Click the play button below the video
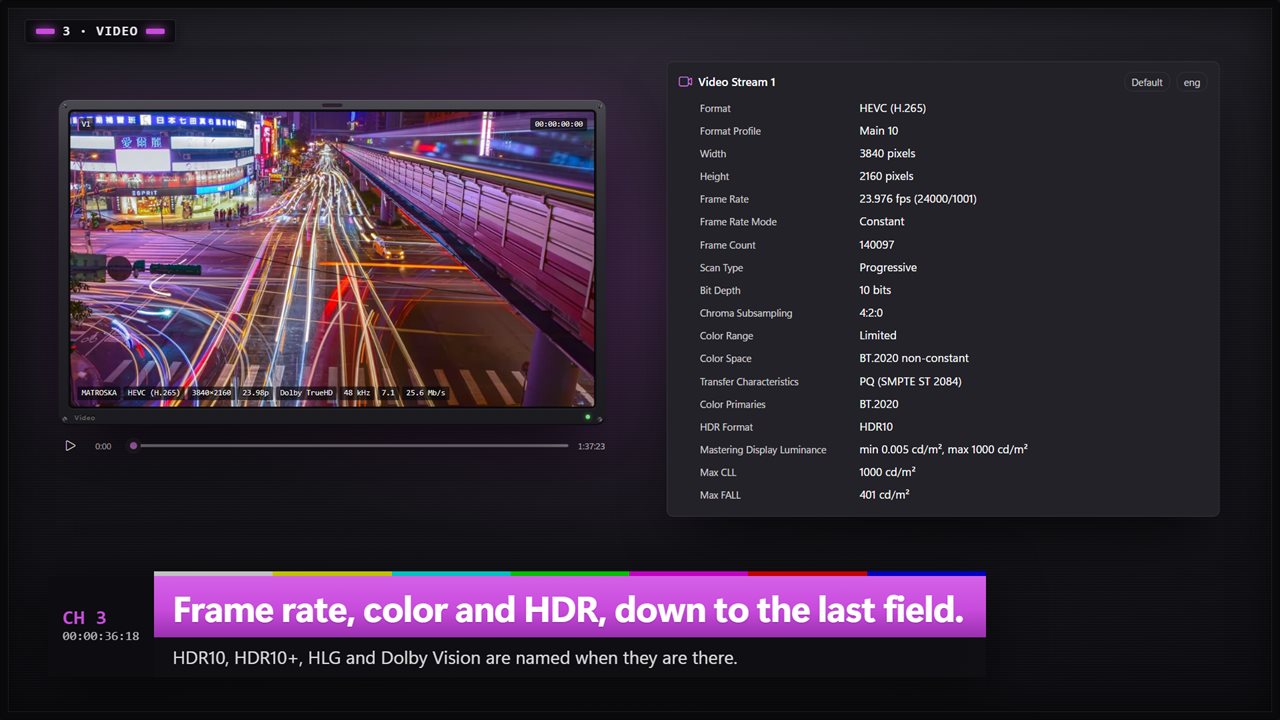The width and height of the screenshot is (1280, 720). pos(70,446)
